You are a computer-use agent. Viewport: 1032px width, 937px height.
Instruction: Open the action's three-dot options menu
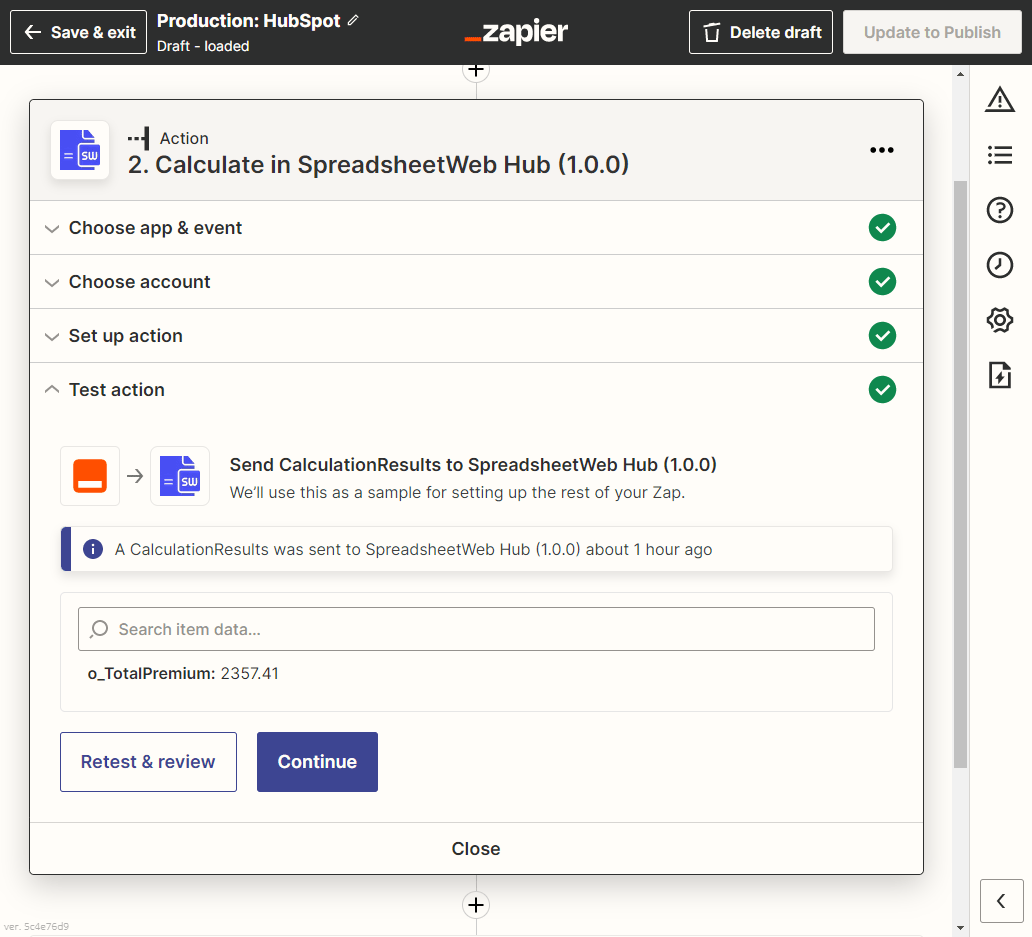pyautogui.click(x=881, y=150)
